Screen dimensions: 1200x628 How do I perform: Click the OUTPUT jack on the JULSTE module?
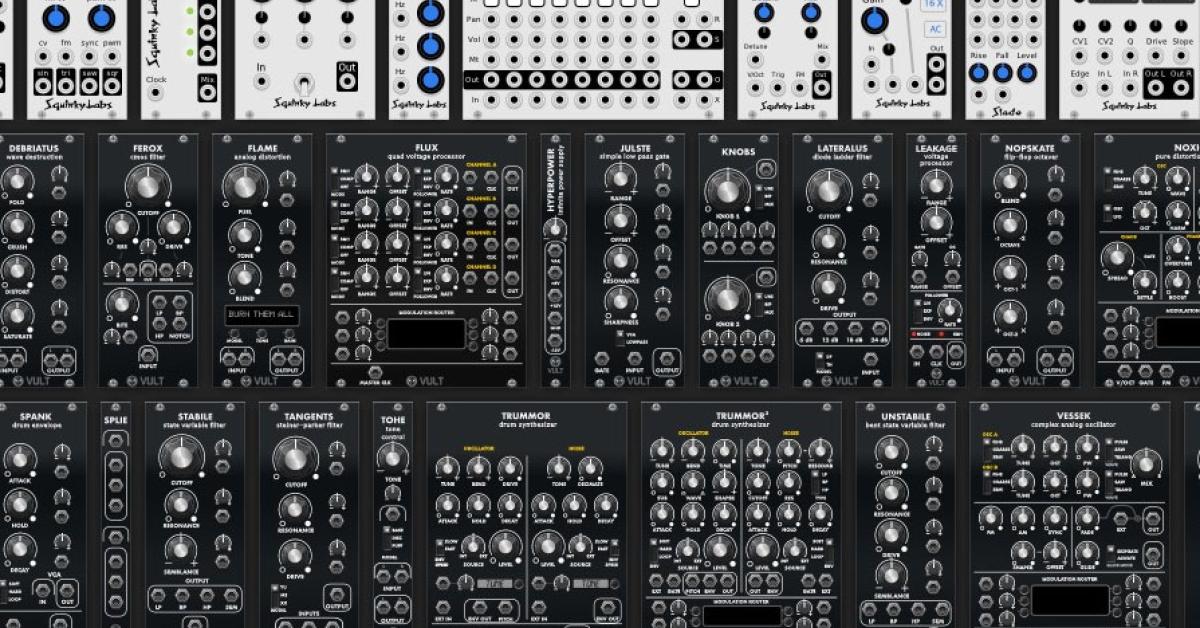[x=666, y=358]
